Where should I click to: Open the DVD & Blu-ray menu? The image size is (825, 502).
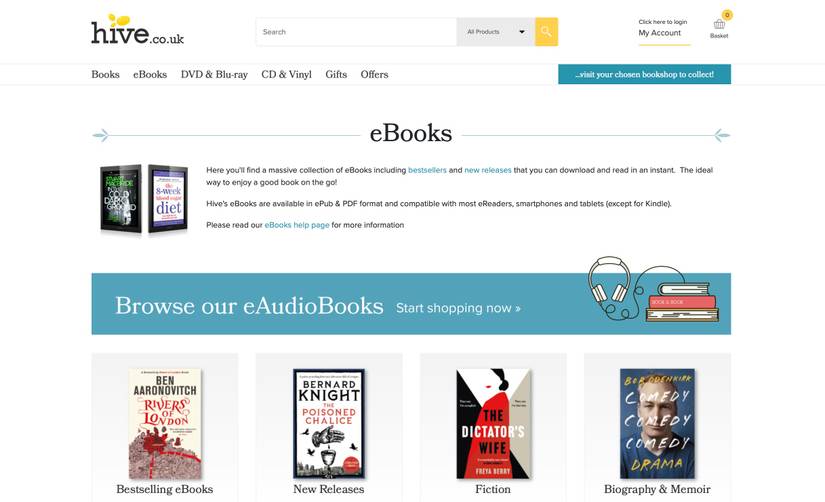pos(214,74)
